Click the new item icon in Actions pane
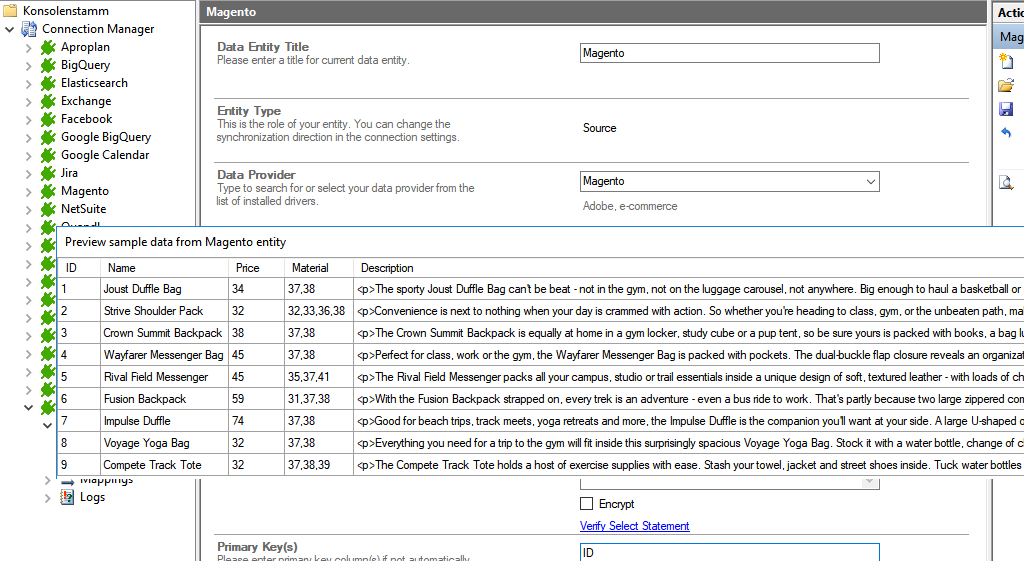This screenshot has height=561, width=1024. [1006, 62]
